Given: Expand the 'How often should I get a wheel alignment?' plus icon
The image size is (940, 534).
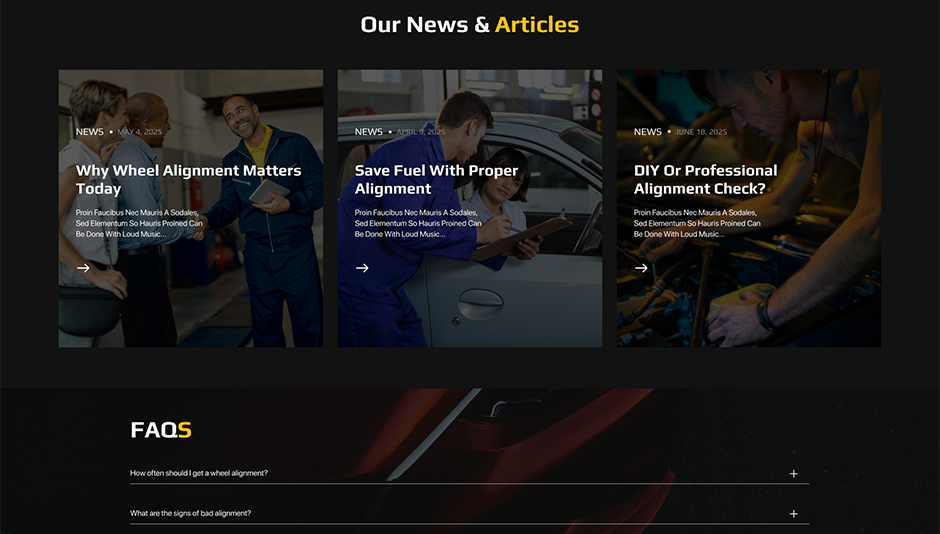Looking at the screenshot, I should click(x=794, y=474).
